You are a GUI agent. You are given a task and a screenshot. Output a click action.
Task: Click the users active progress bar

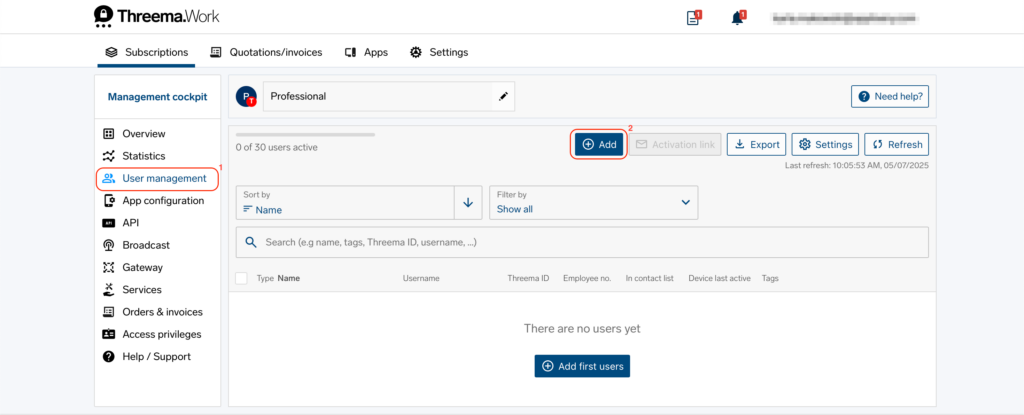tap(305, 135)
